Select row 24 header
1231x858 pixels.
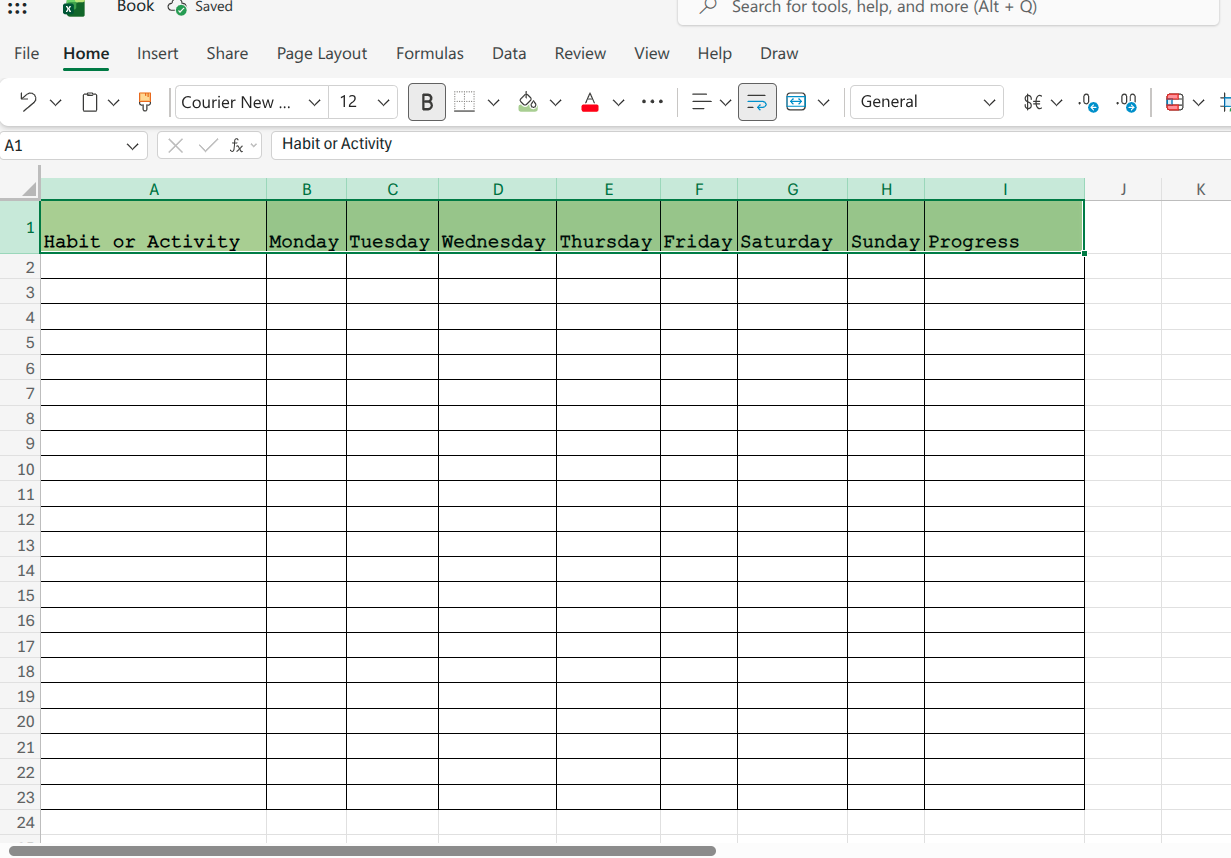(x=20, y=822)
